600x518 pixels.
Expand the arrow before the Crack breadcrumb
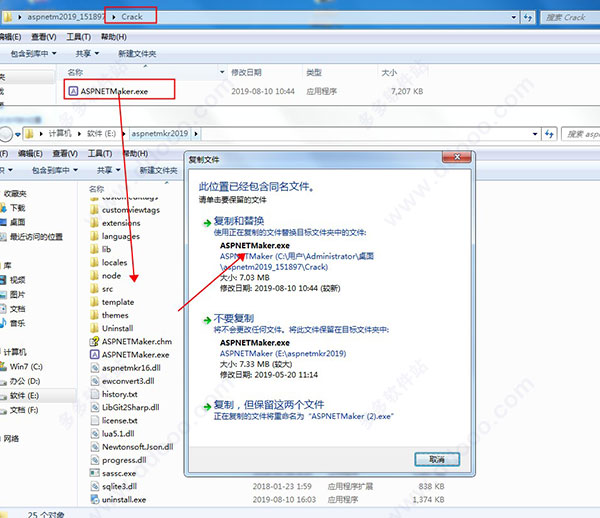(x=114, y=17)
